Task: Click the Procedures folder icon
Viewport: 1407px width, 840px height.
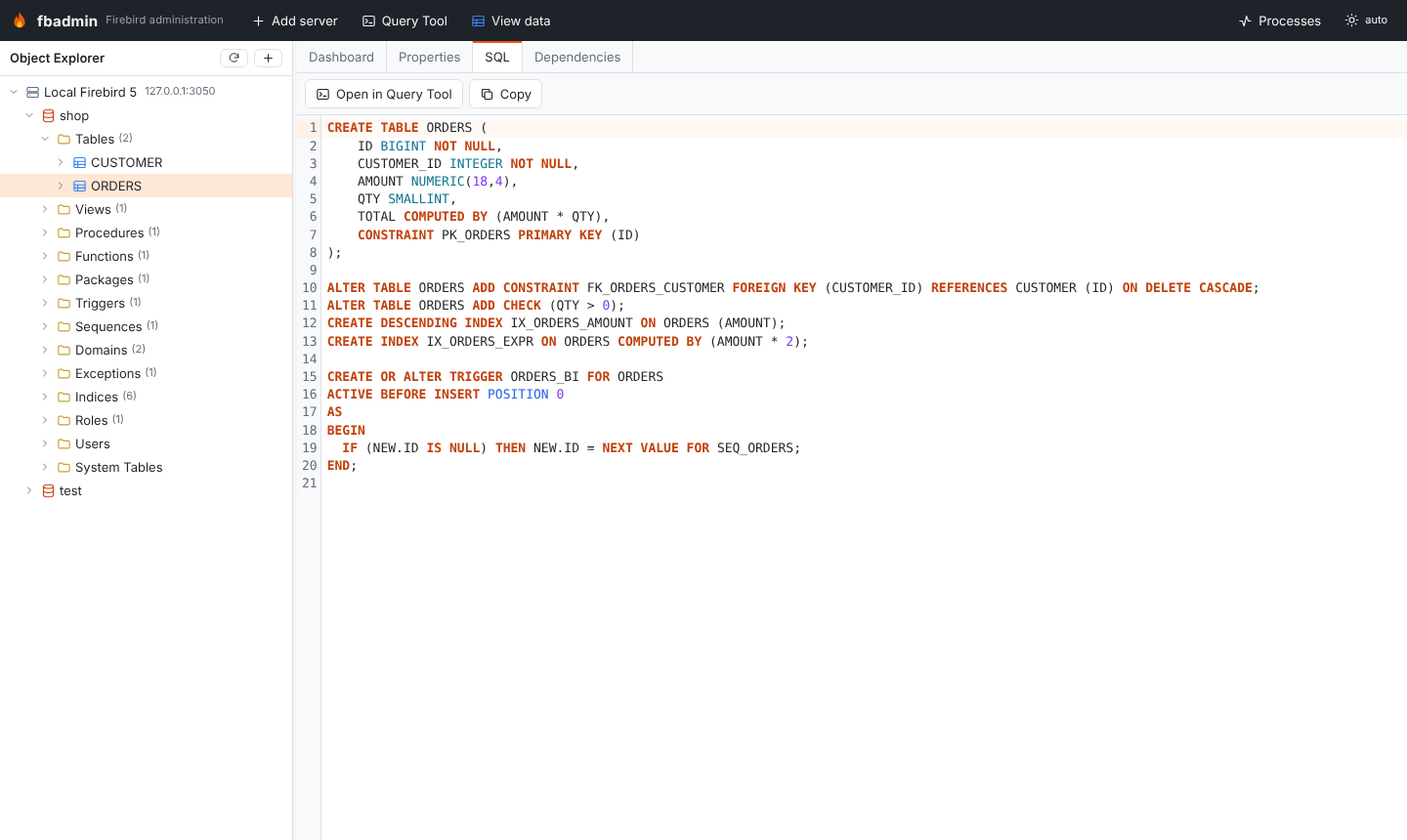Action: [x=64, y=232]
